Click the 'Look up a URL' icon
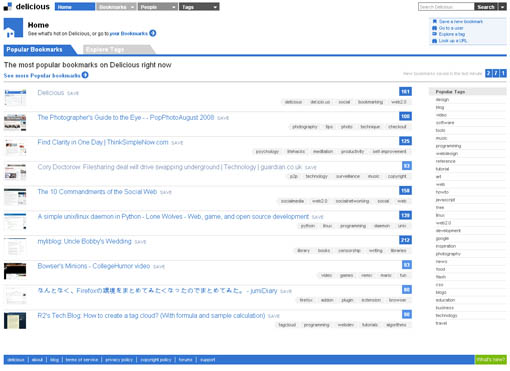Screen dimensions: 510x371 coord(434,41)
